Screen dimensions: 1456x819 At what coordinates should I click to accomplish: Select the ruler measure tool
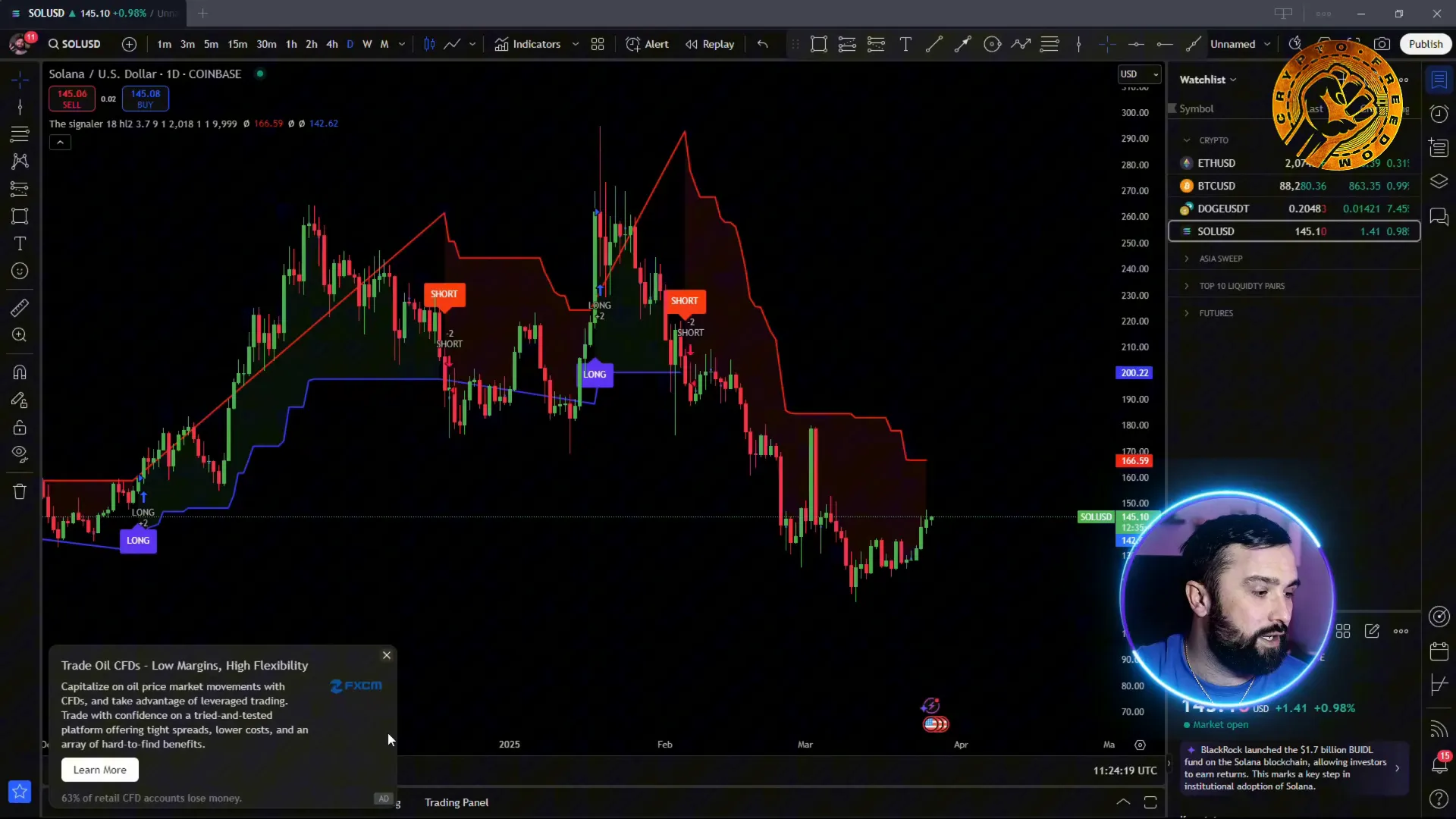(x=20, y=308)
